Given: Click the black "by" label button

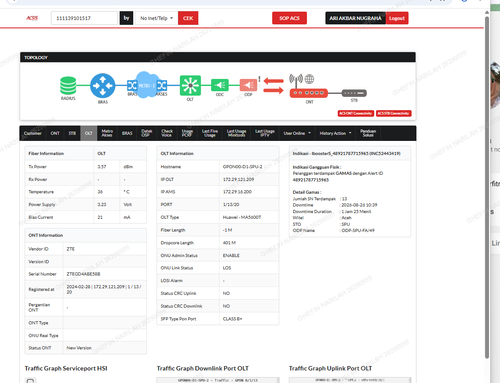Looking at the screenshot, I should tap(126, 18).
